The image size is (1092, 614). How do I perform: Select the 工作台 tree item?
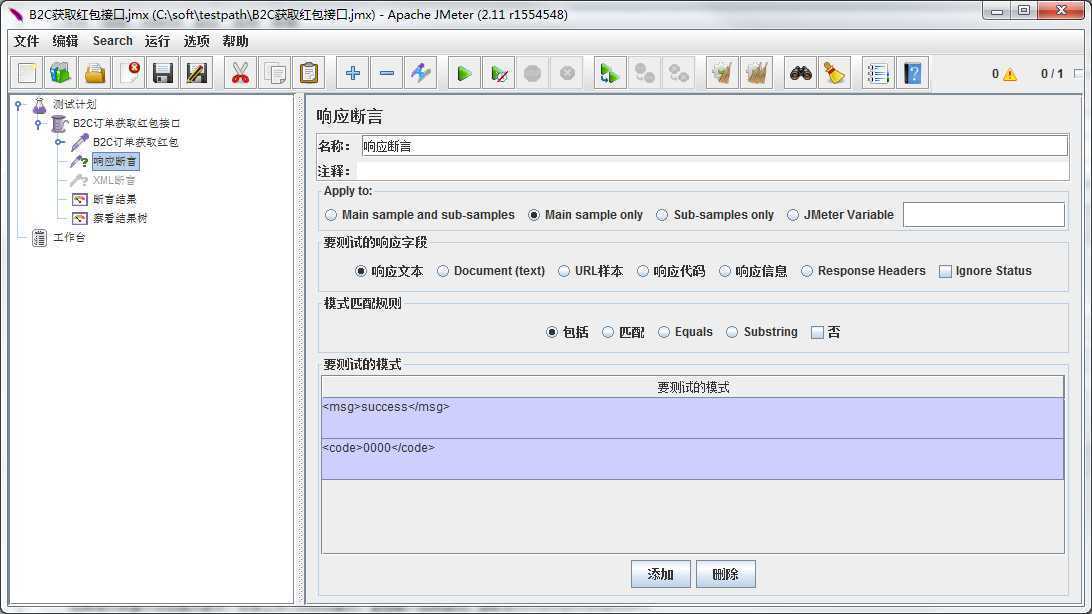point(69,237)
